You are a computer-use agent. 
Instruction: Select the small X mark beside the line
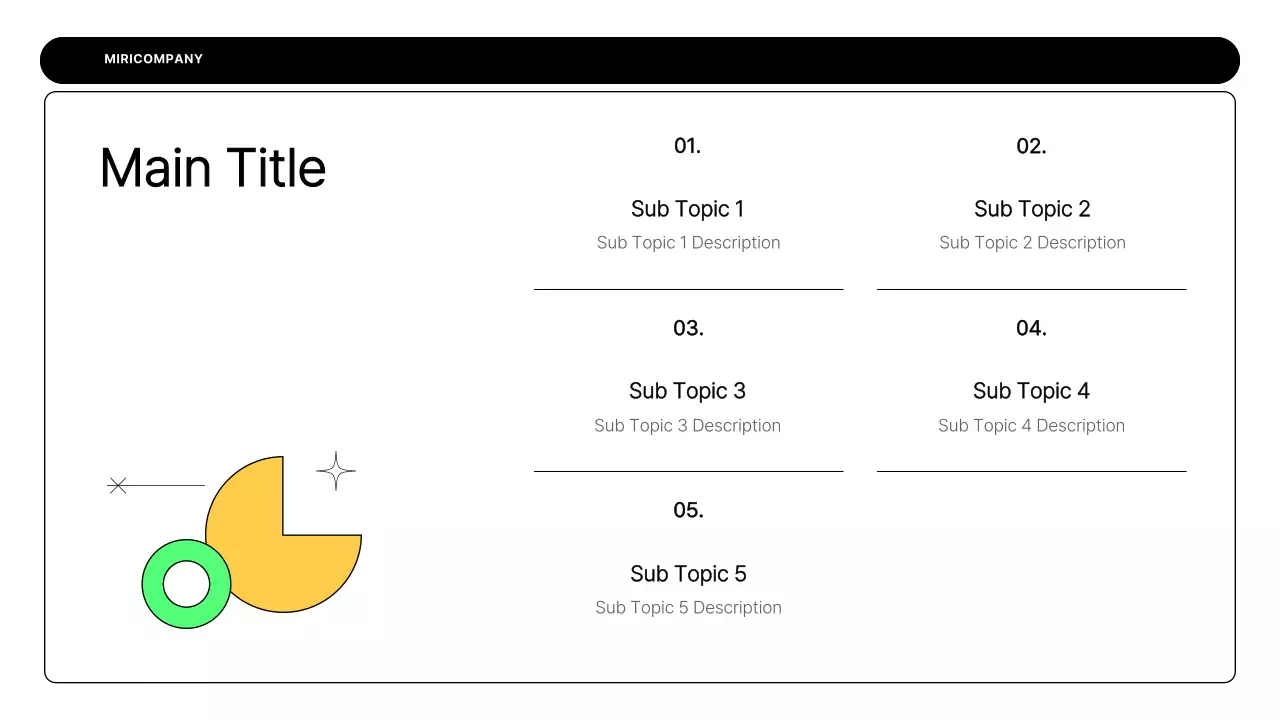click(118, 486)
